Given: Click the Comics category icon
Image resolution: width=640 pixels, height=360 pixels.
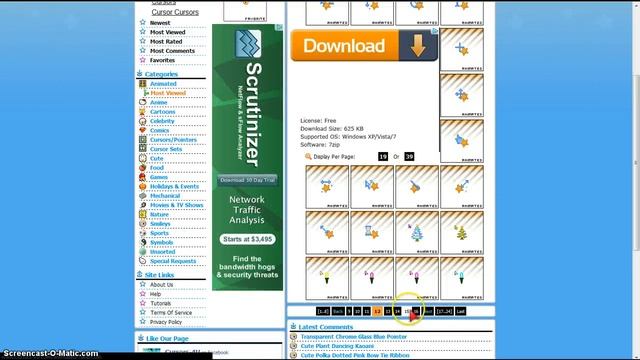Looking at the screenshot, I should pos(142,130).
